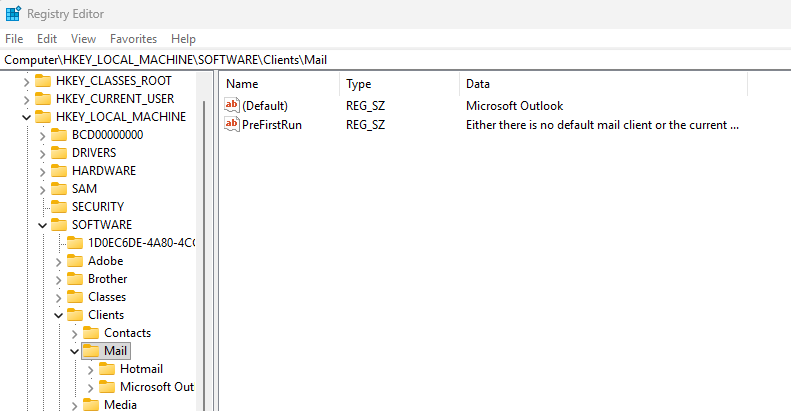Click the Clients folder icon
Viewport: 791px width, 411px height.
click(75, 315)
